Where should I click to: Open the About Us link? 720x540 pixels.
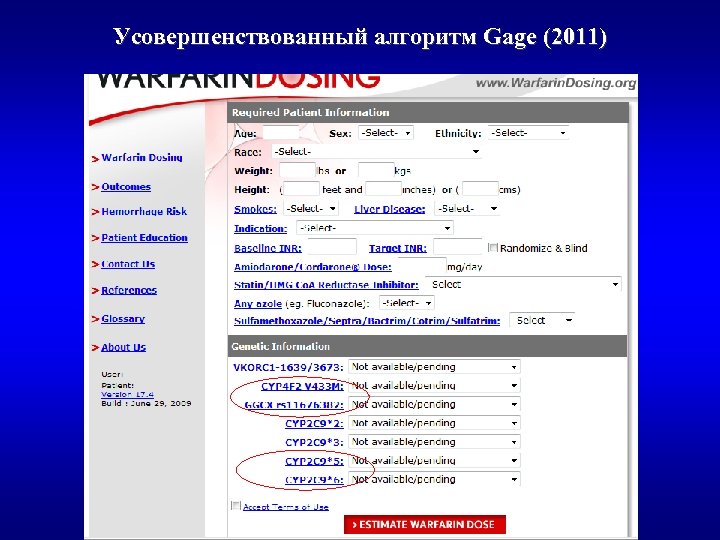coord(123,348)
